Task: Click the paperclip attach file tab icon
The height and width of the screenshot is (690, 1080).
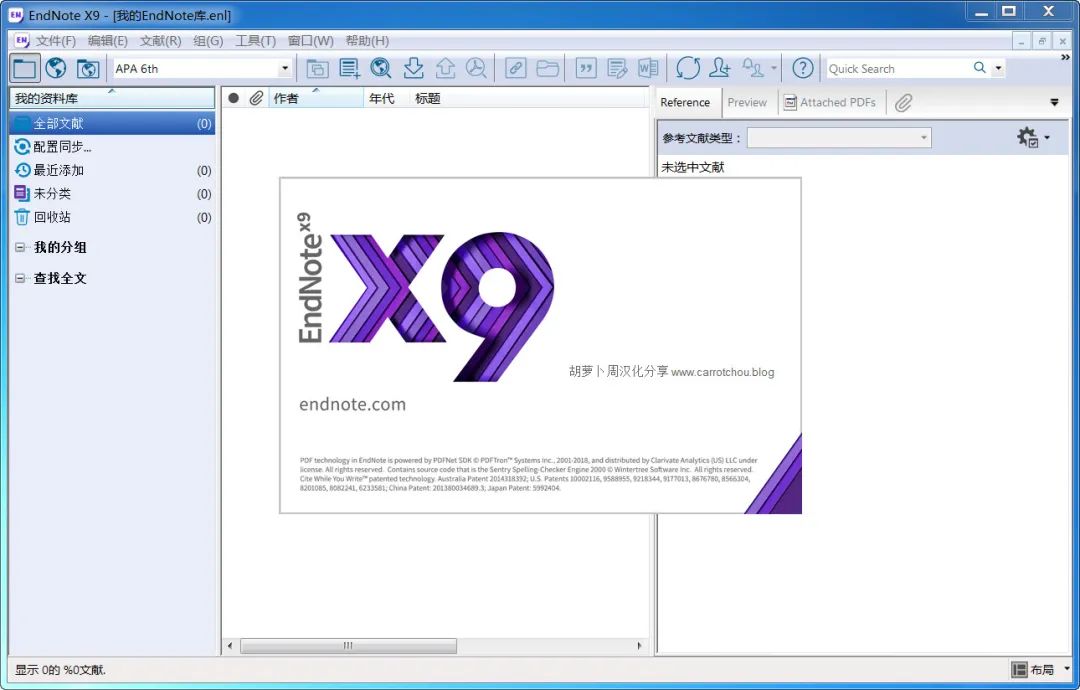Action: 903,103
